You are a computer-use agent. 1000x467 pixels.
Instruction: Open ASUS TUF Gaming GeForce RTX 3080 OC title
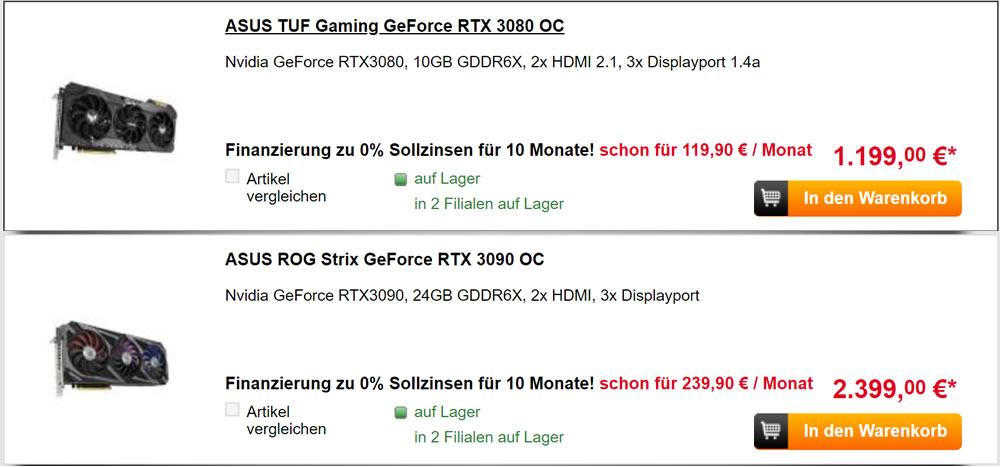395,26
